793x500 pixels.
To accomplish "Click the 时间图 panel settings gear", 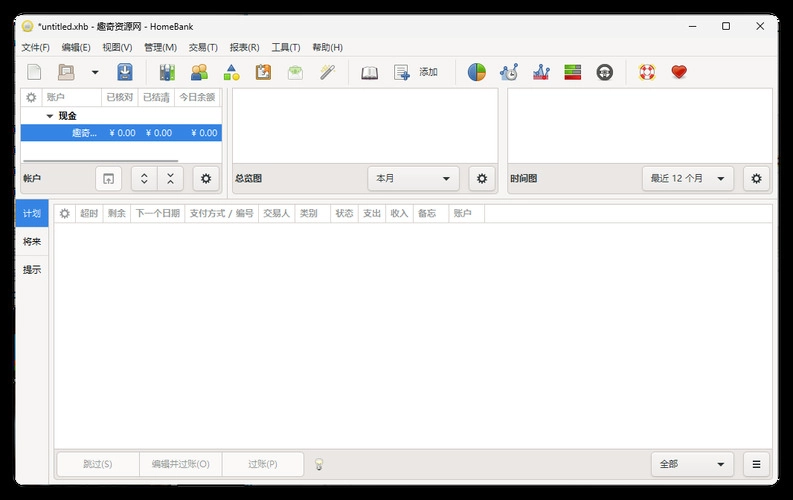I will point(756,178).
